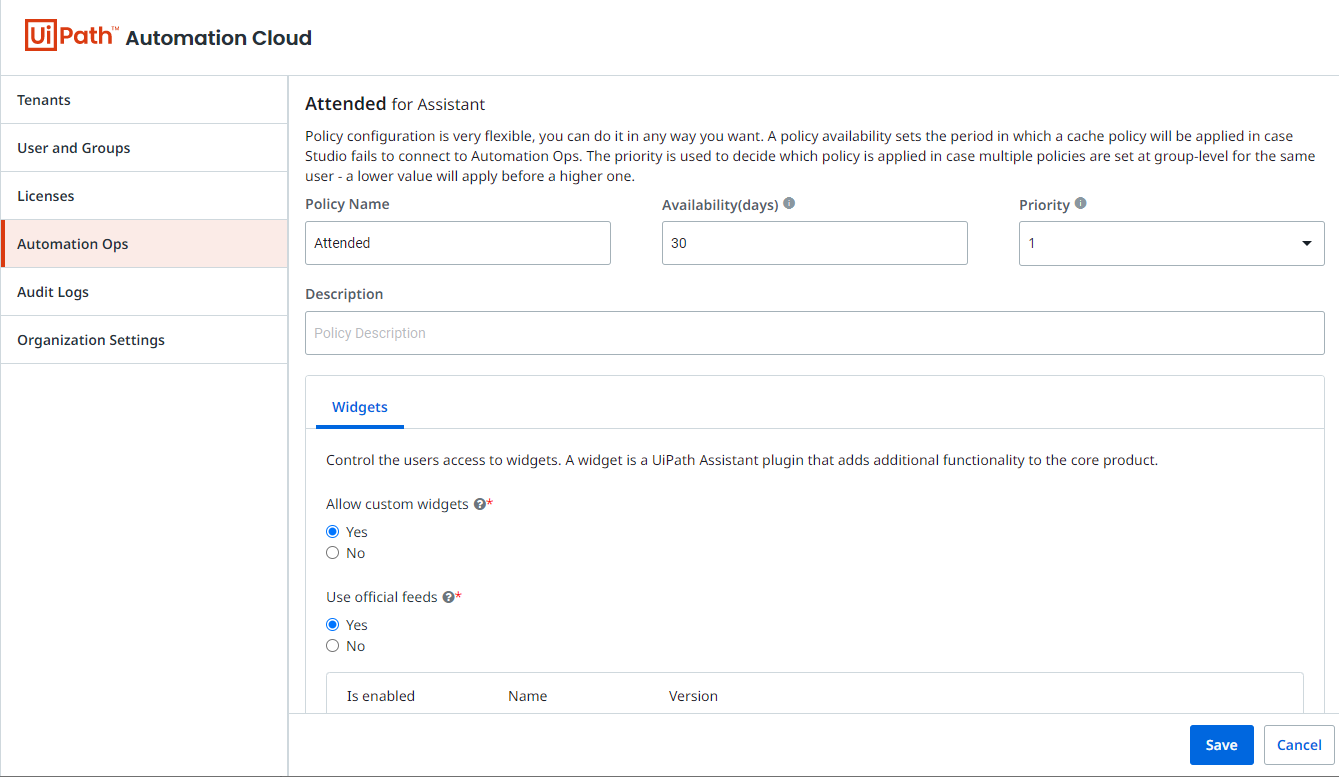
Task: Open Tenants in the sidebar
Action: click(x=144, y=100)
